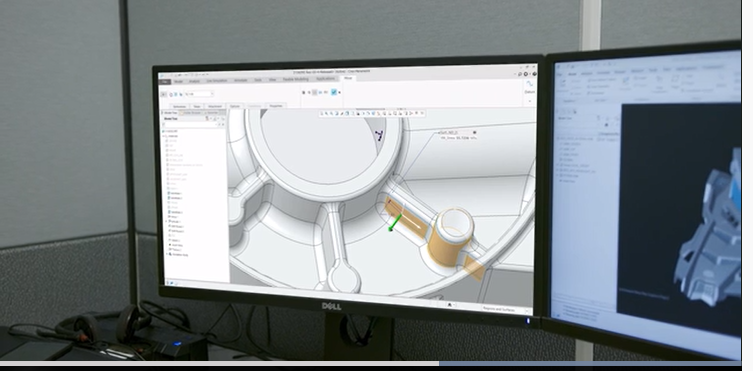Viewport: 753px width, 371px height.
Task: Switch to the Live Simulation tab
Action: coord(217,80)
